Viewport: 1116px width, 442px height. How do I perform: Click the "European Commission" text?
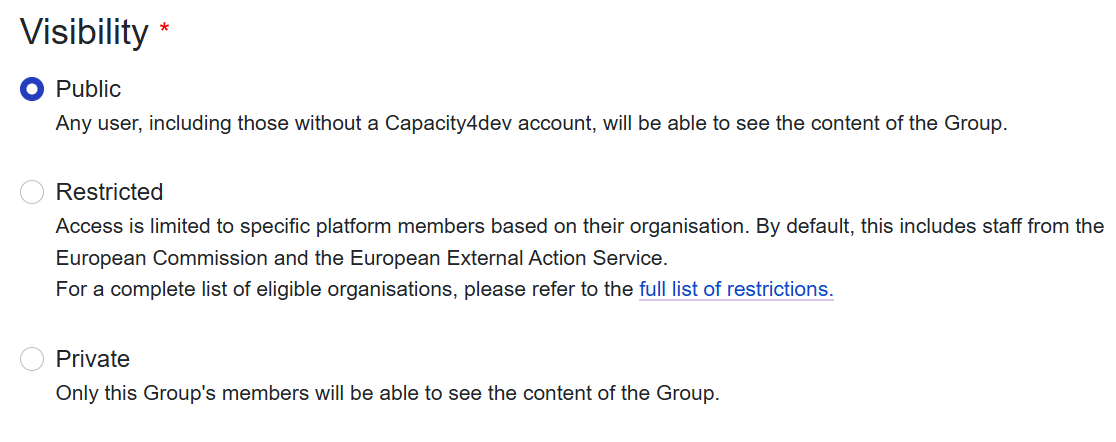coord(162,258)
